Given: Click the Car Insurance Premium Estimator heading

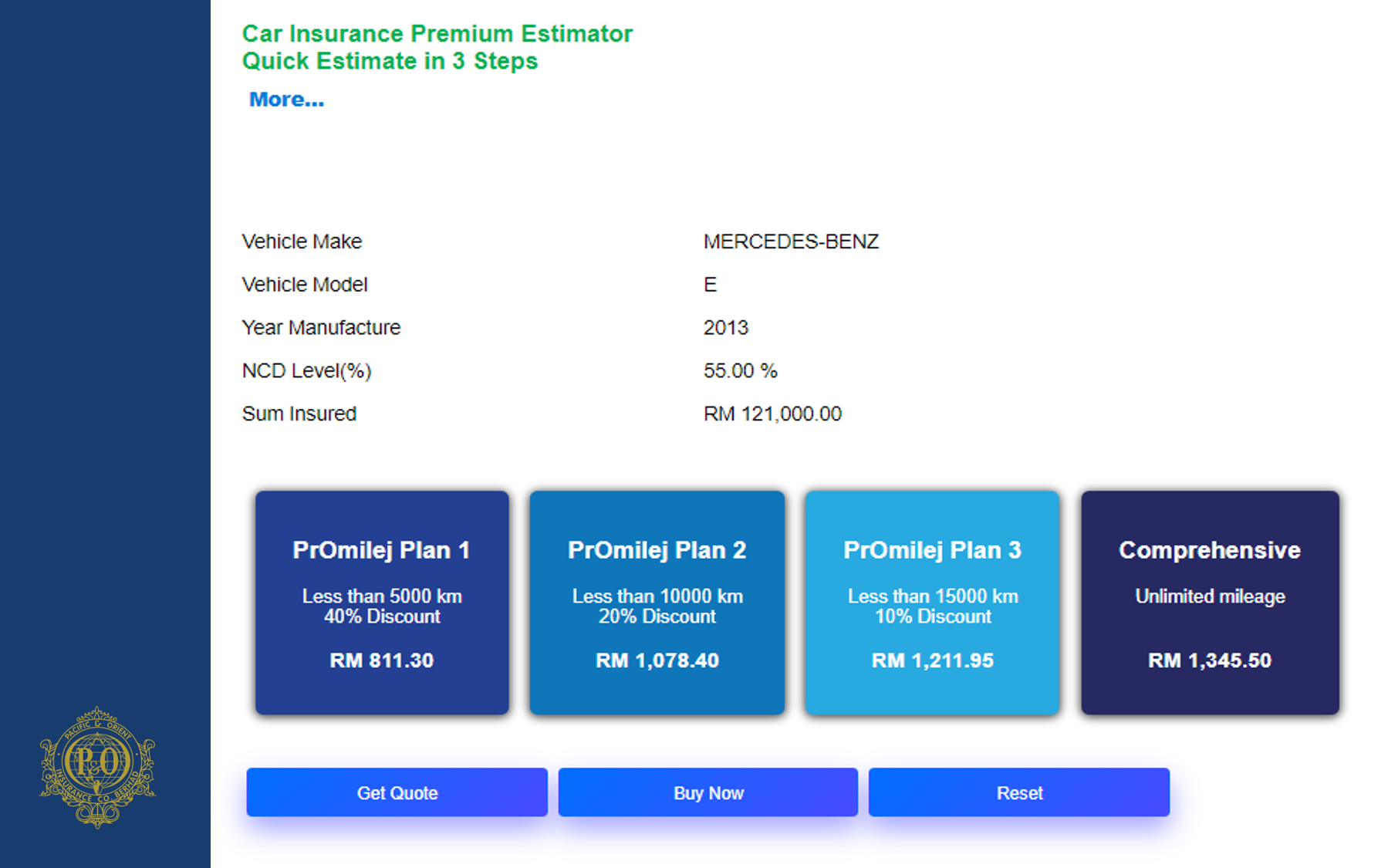Looking at the screenshot, I should click(x=437, y=34).
